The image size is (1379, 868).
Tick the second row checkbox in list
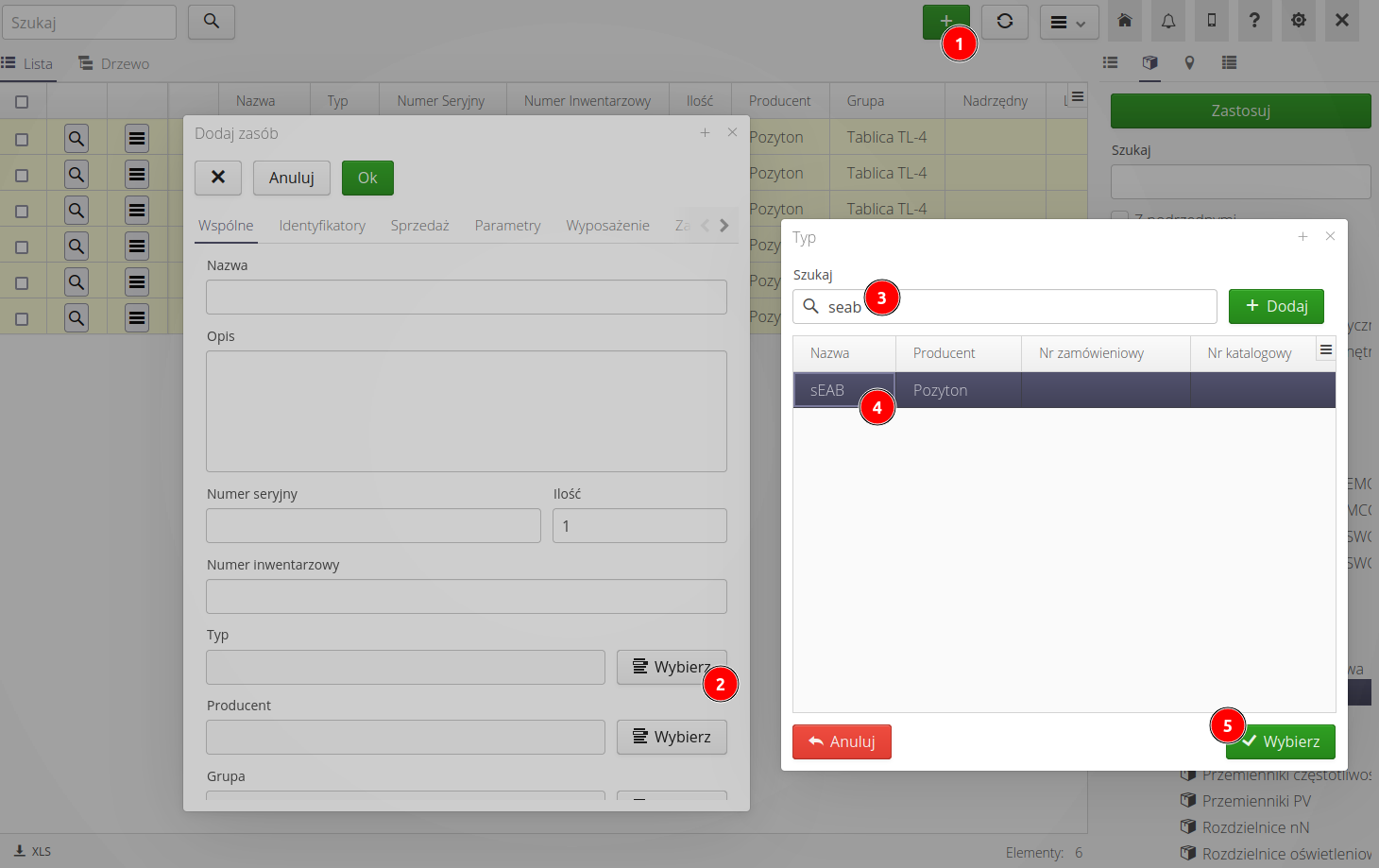(x=22, y=176)
